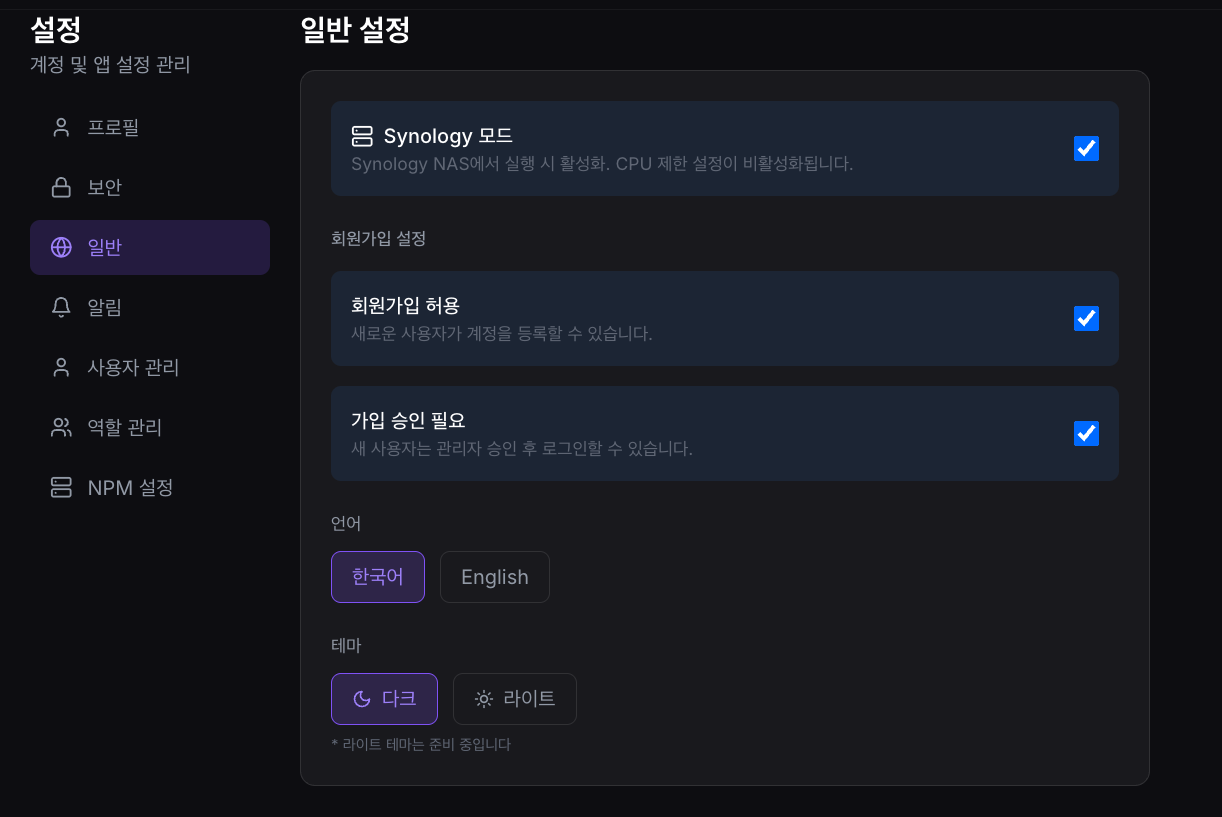Toggle off 가입 승인 필요
The image size is (1222, 817).
click(1086, 433)
